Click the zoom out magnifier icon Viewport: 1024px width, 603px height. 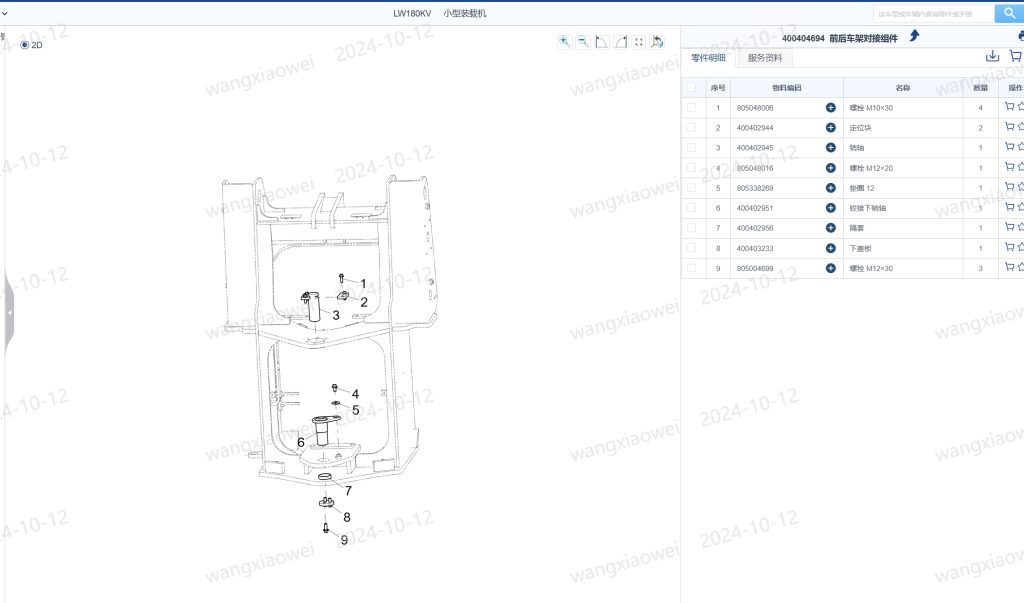583,42
